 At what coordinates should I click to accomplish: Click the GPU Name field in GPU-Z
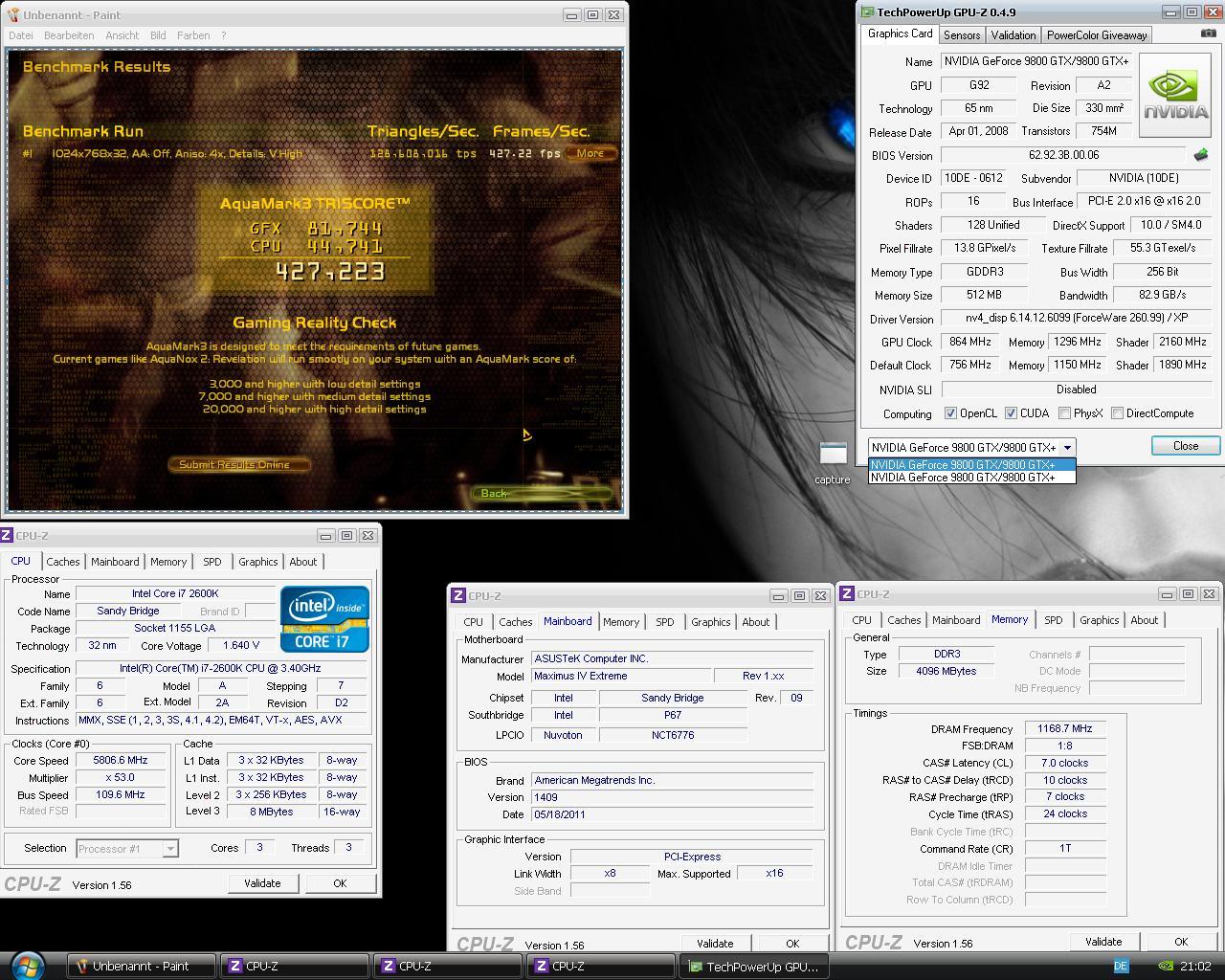[1036, 61]
